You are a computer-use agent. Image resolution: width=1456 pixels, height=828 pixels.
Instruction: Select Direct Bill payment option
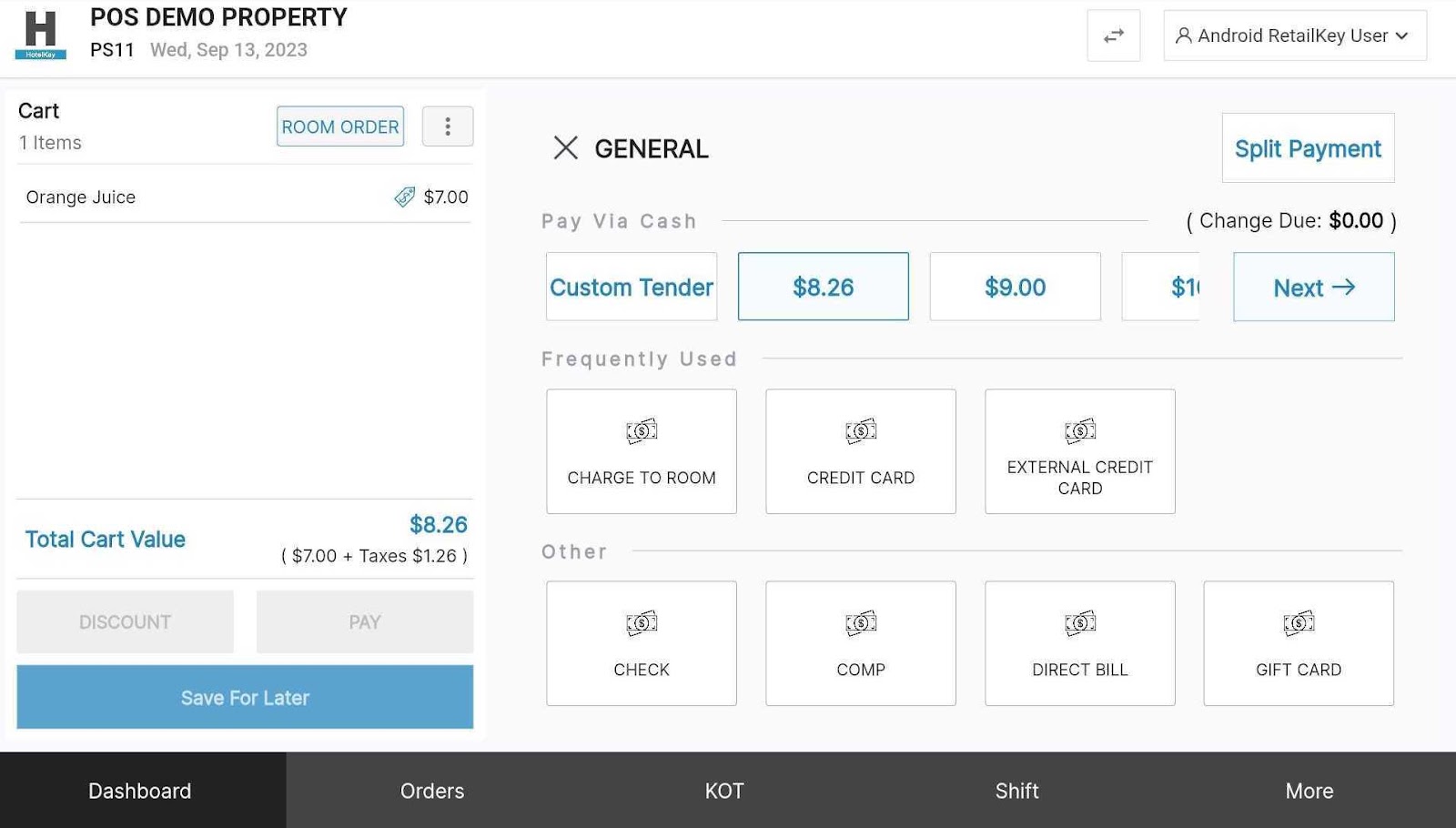[x=1079, y=643]
